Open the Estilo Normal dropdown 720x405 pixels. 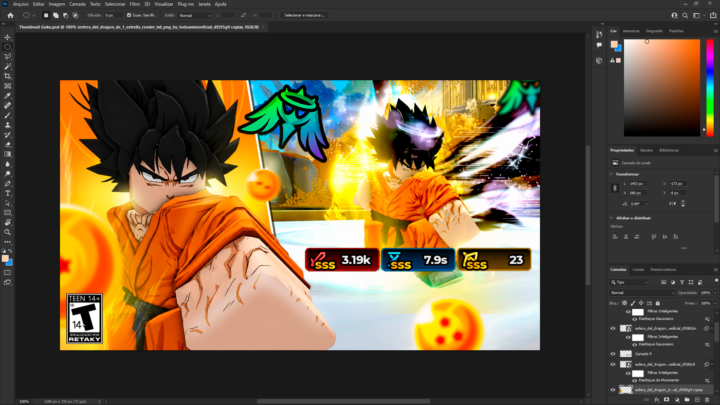195,15
